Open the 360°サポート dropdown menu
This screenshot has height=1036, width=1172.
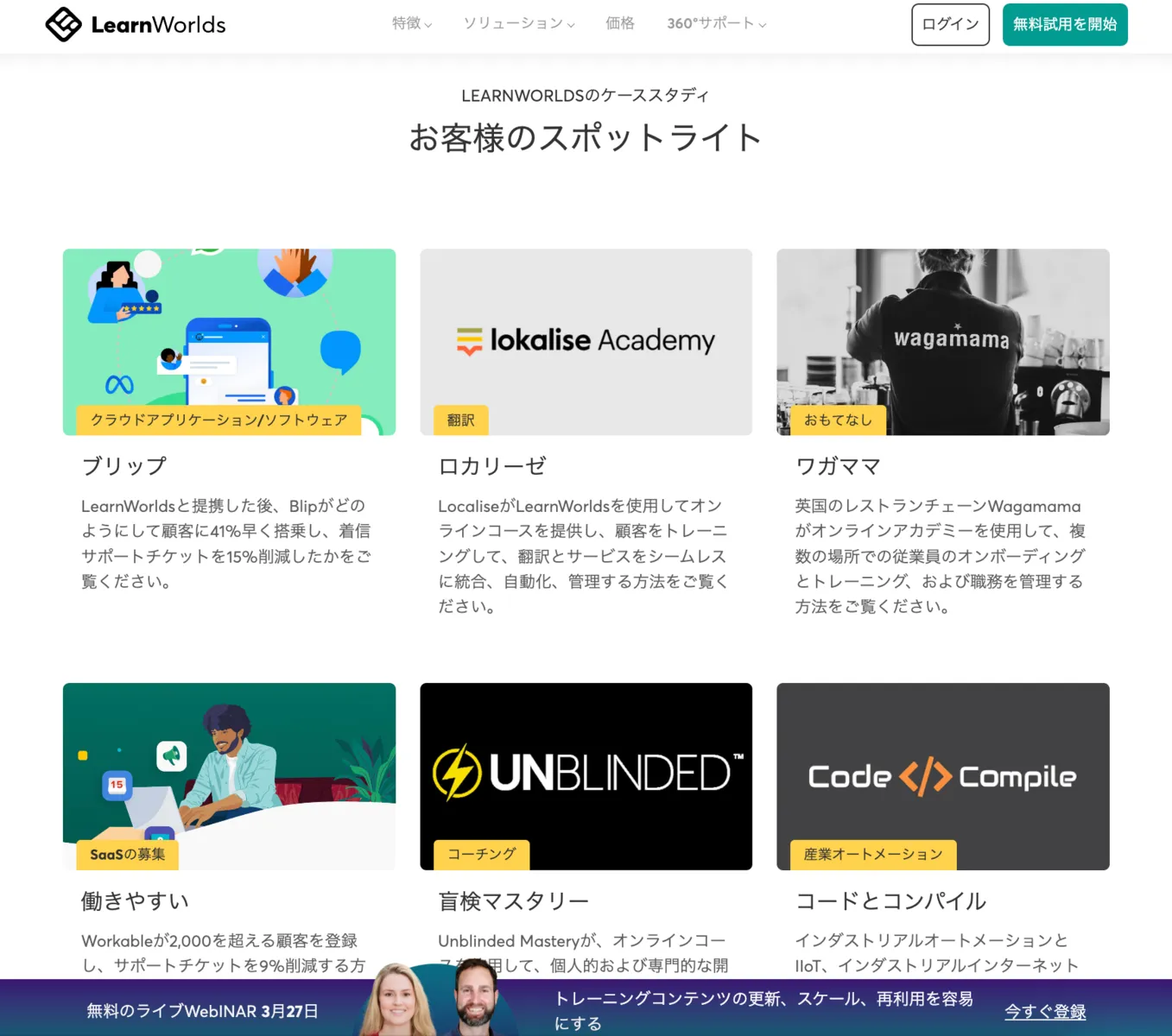pos(717,23)
